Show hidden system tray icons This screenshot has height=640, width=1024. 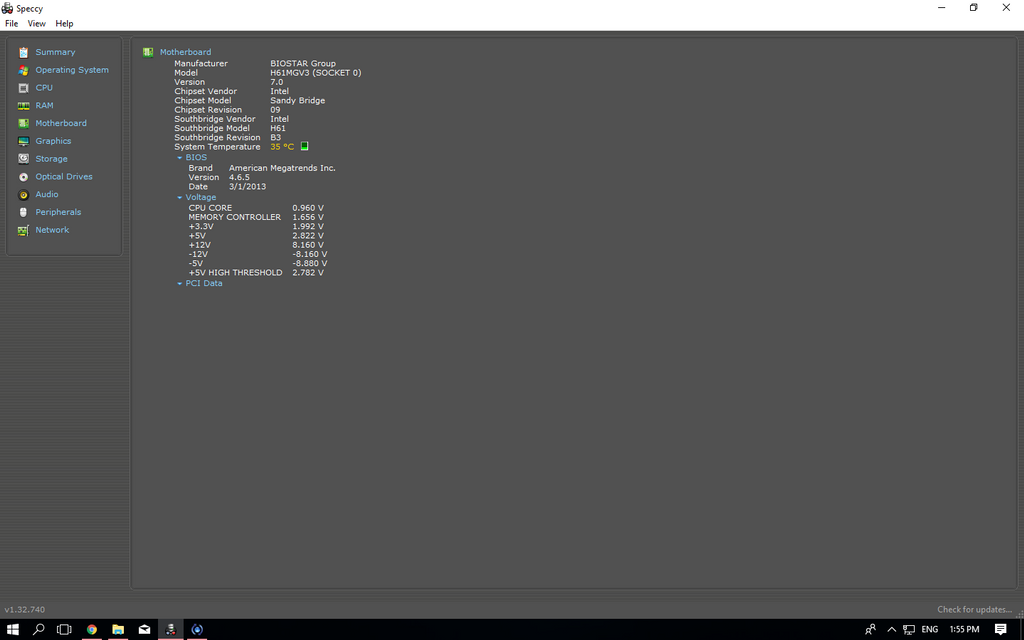pyautogui.click(x=891, y=630)
